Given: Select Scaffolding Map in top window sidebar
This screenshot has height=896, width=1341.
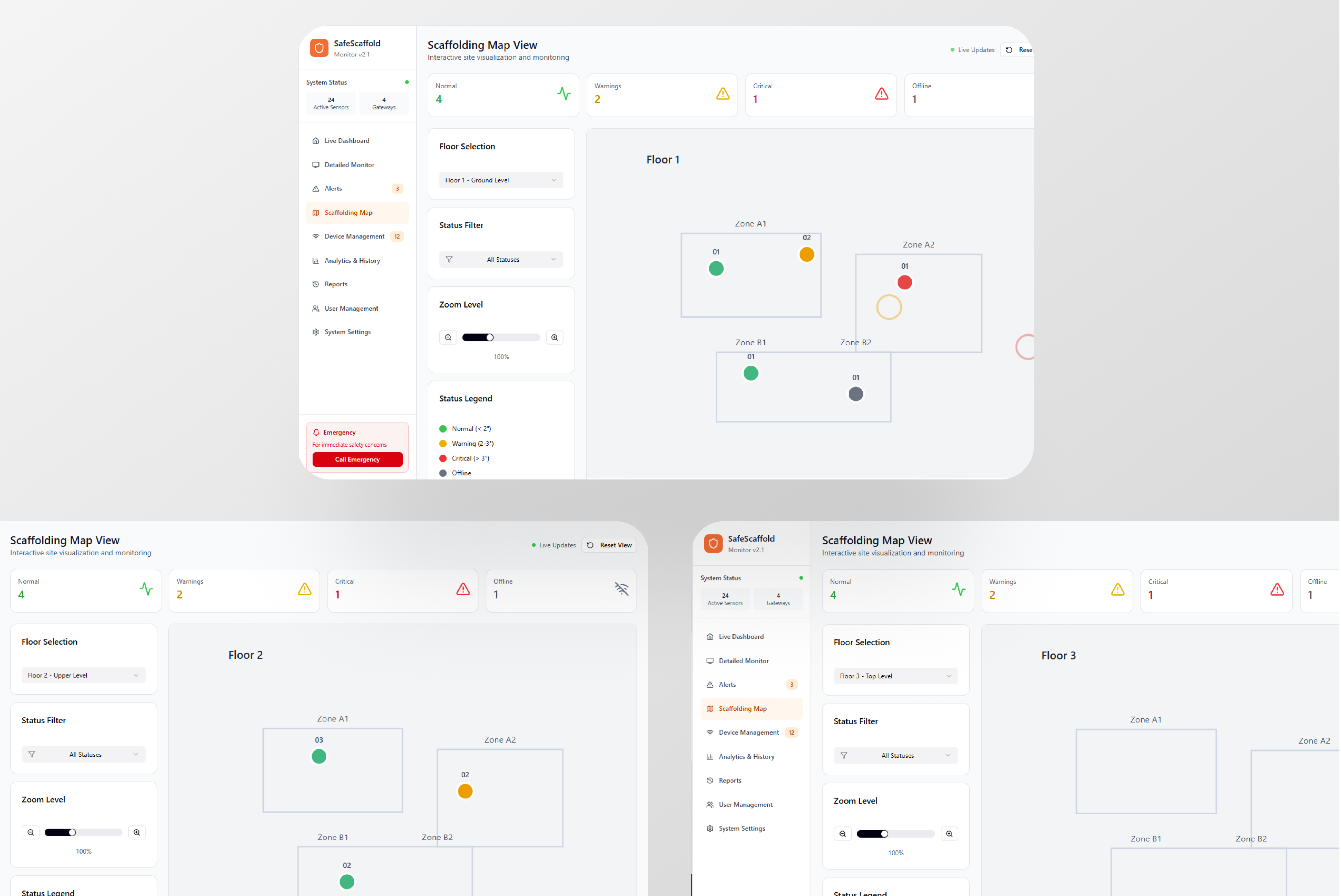Looking at the screenshot, I should pyautogui.click(x=358, y=213).
